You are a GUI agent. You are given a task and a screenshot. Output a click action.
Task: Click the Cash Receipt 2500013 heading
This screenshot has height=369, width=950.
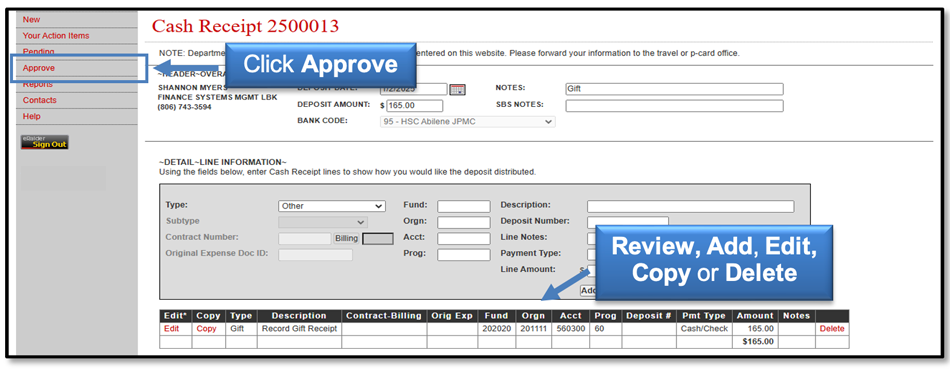(x=245, y=26)
